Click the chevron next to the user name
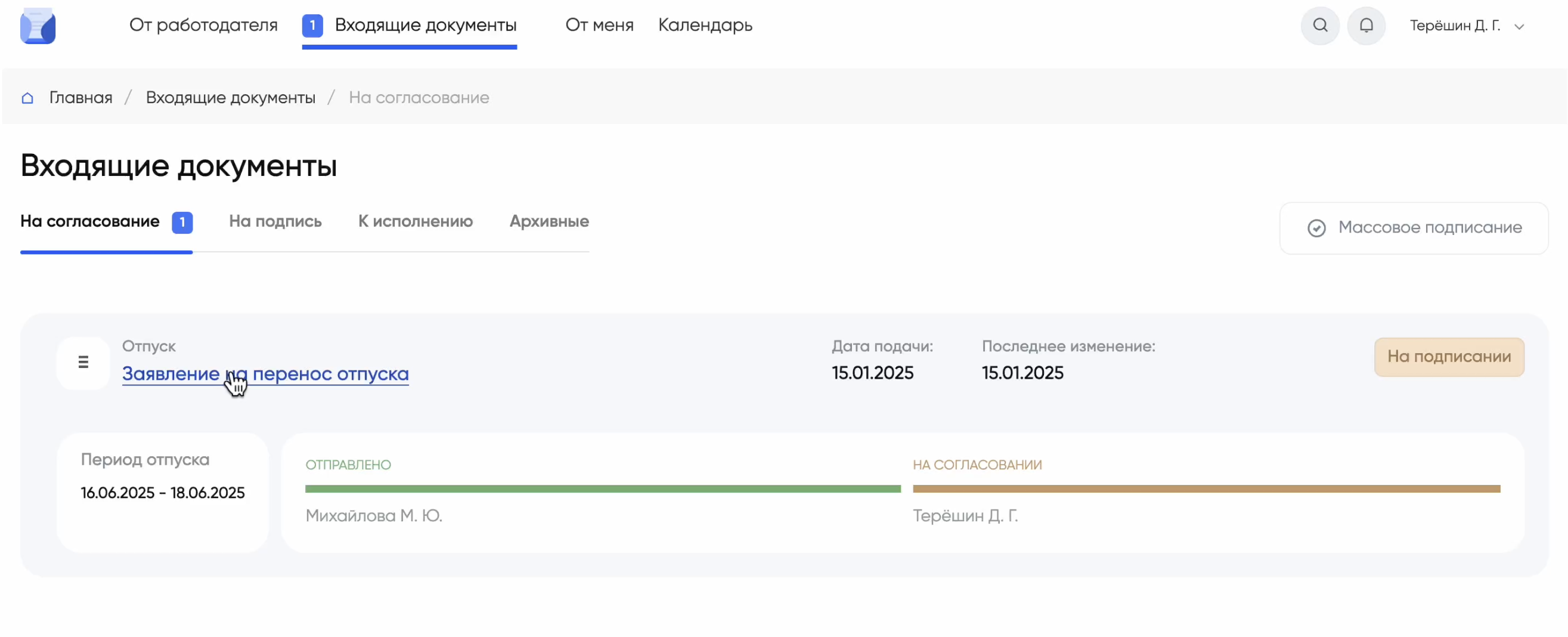The height and width of the screenshot is (637, 1568). coord(1519,27)
